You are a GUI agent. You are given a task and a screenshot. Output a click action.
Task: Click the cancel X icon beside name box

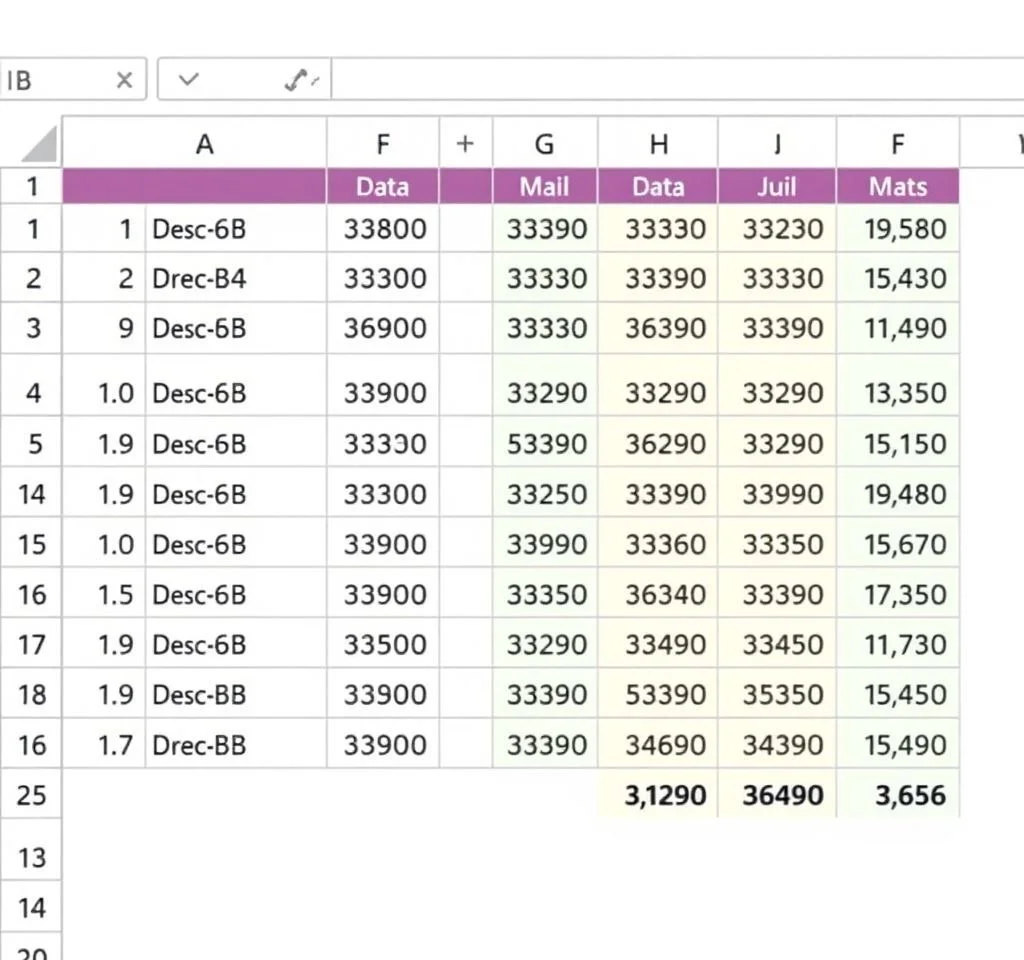tap(124, 81)
